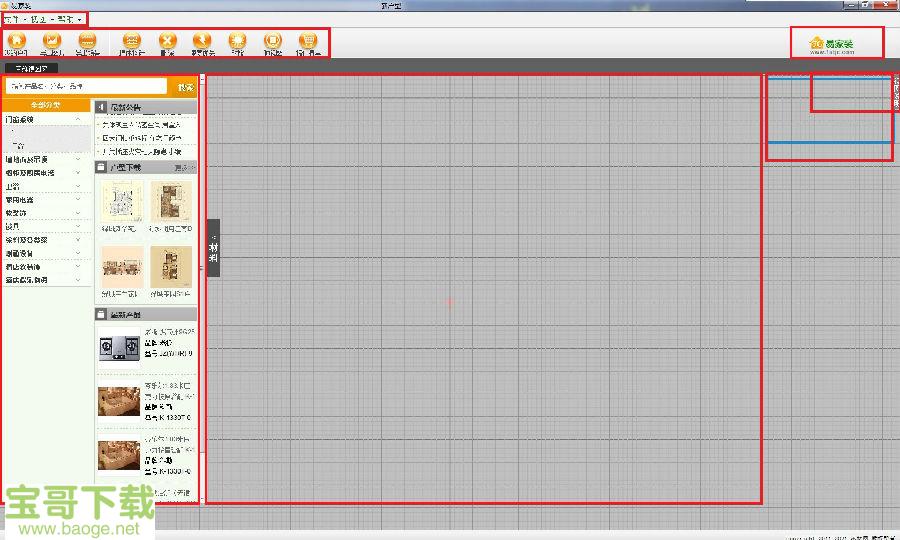Viewport: 900px width, 540px height.
Task: Click the lightning bolt toolbar icon
Action: tap(202, 41)
